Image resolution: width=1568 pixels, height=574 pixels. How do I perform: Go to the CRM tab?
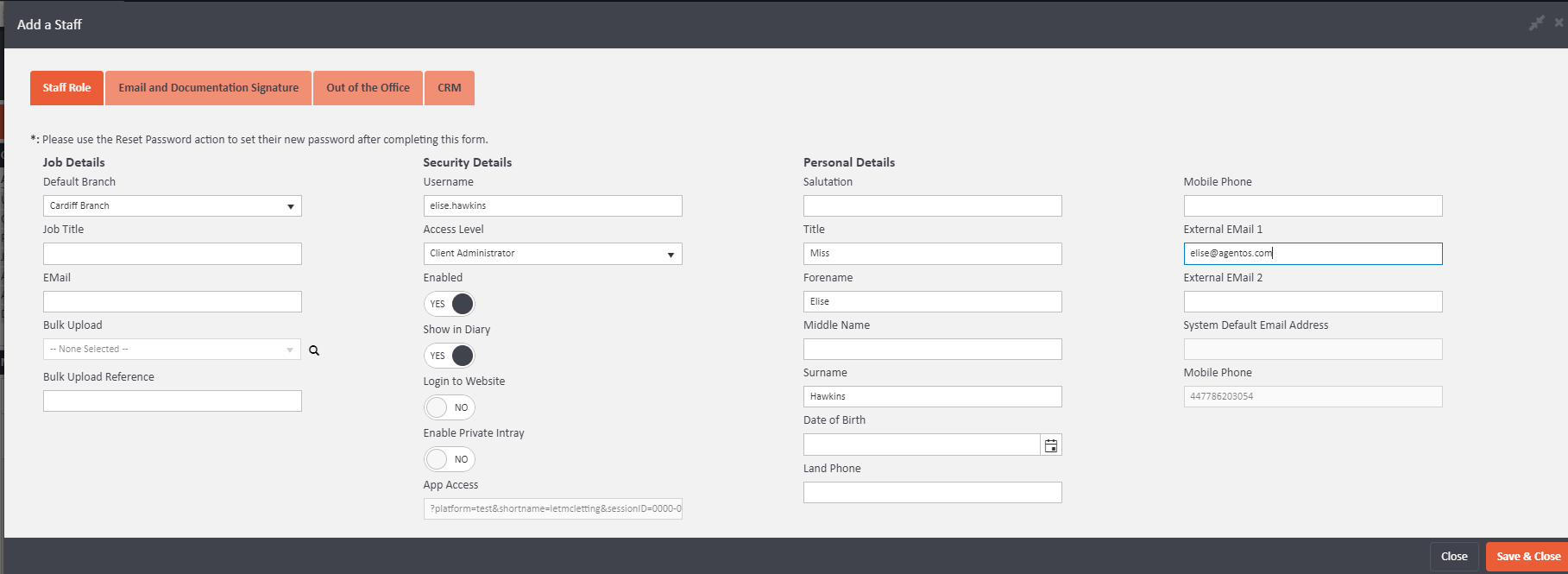pyautogui.click(x=450, y=88)
